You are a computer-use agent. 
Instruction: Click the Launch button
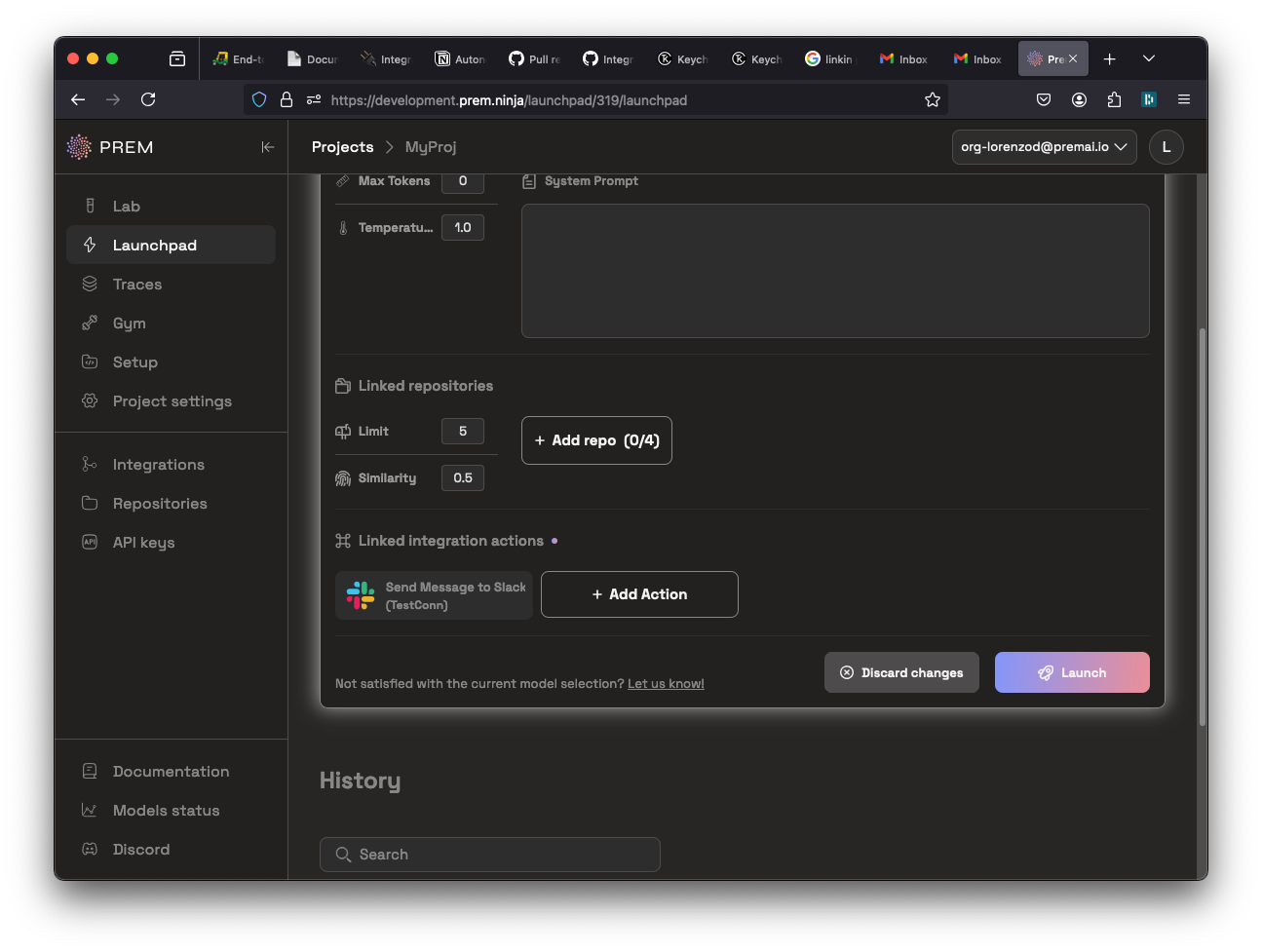[1072, 672]
